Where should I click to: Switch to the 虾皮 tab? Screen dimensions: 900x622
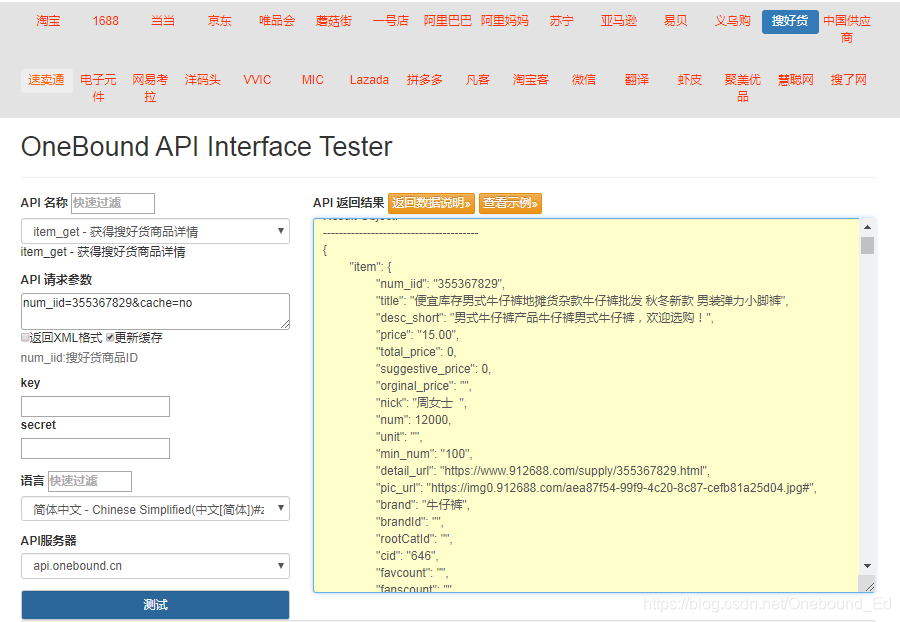(x=689, y=80)
